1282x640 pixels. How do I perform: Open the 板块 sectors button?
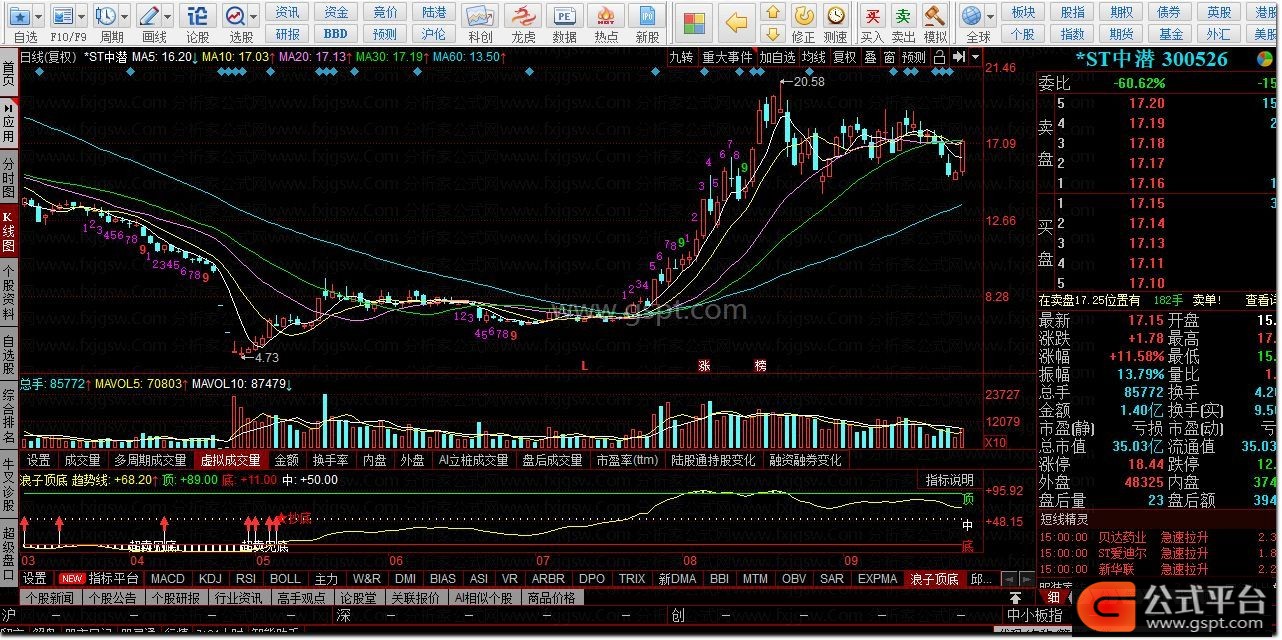coord(1023,12)
